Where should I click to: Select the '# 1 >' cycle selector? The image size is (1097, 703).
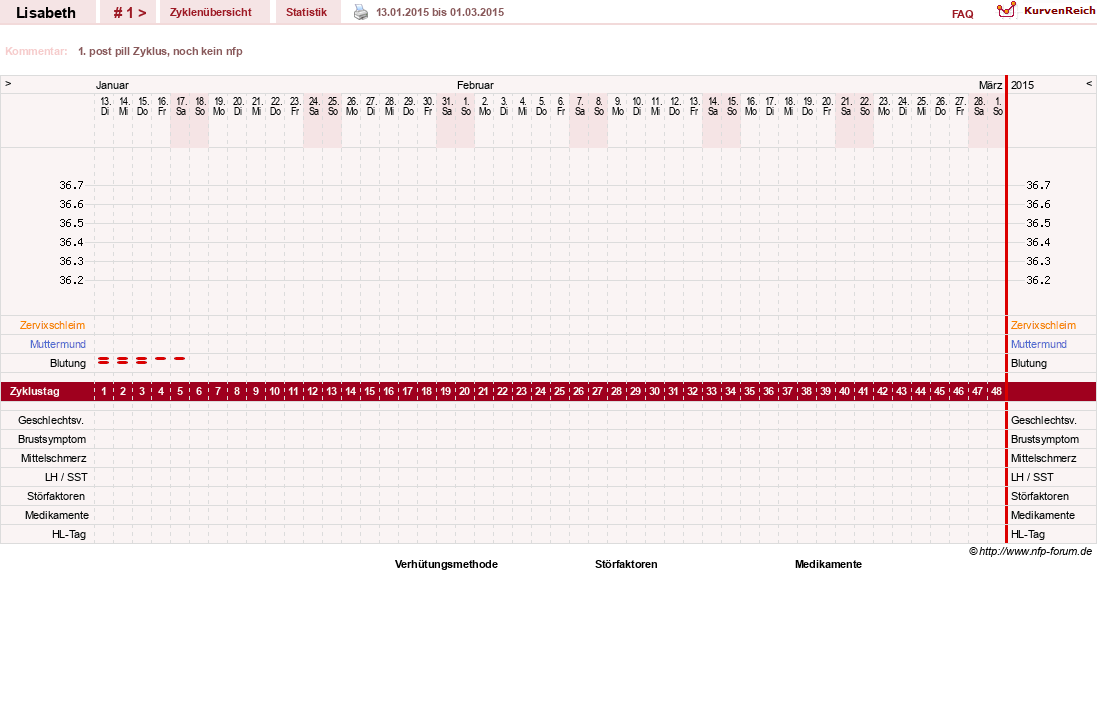tap(129, 13)
